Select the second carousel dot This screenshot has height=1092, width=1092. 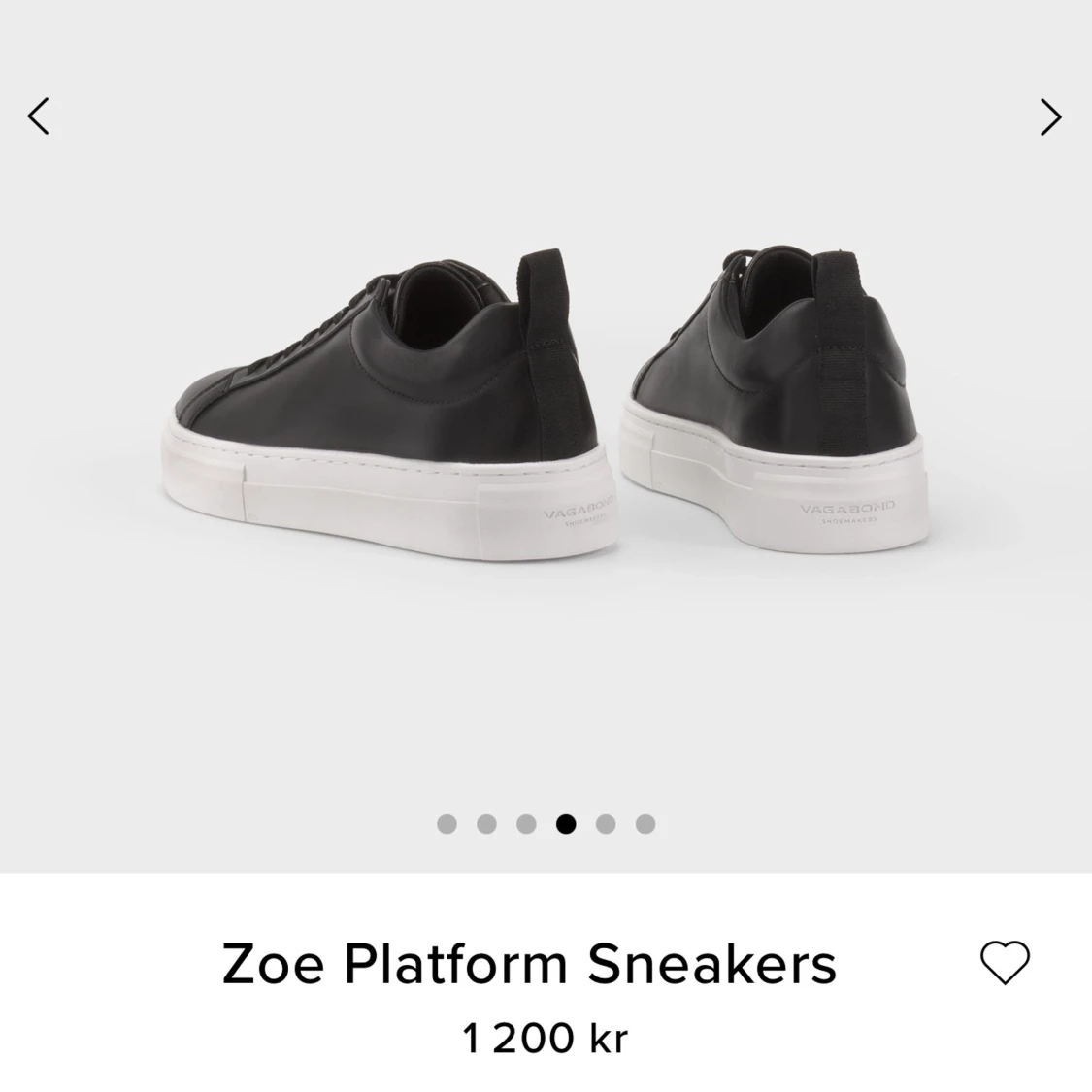coord(487,824)
